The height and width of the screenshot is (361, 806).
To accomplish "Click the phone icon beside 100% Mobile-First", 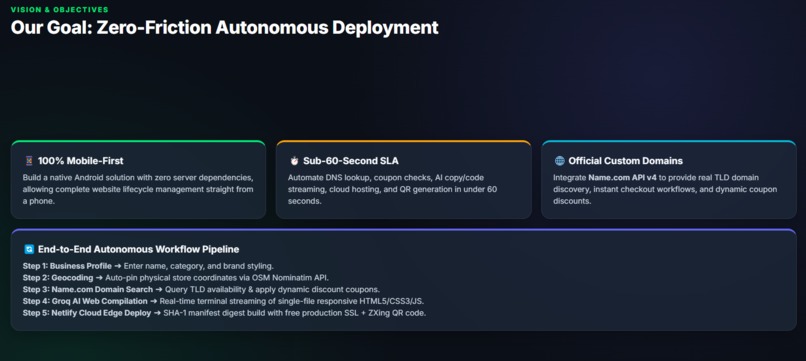I will [29, 161].
